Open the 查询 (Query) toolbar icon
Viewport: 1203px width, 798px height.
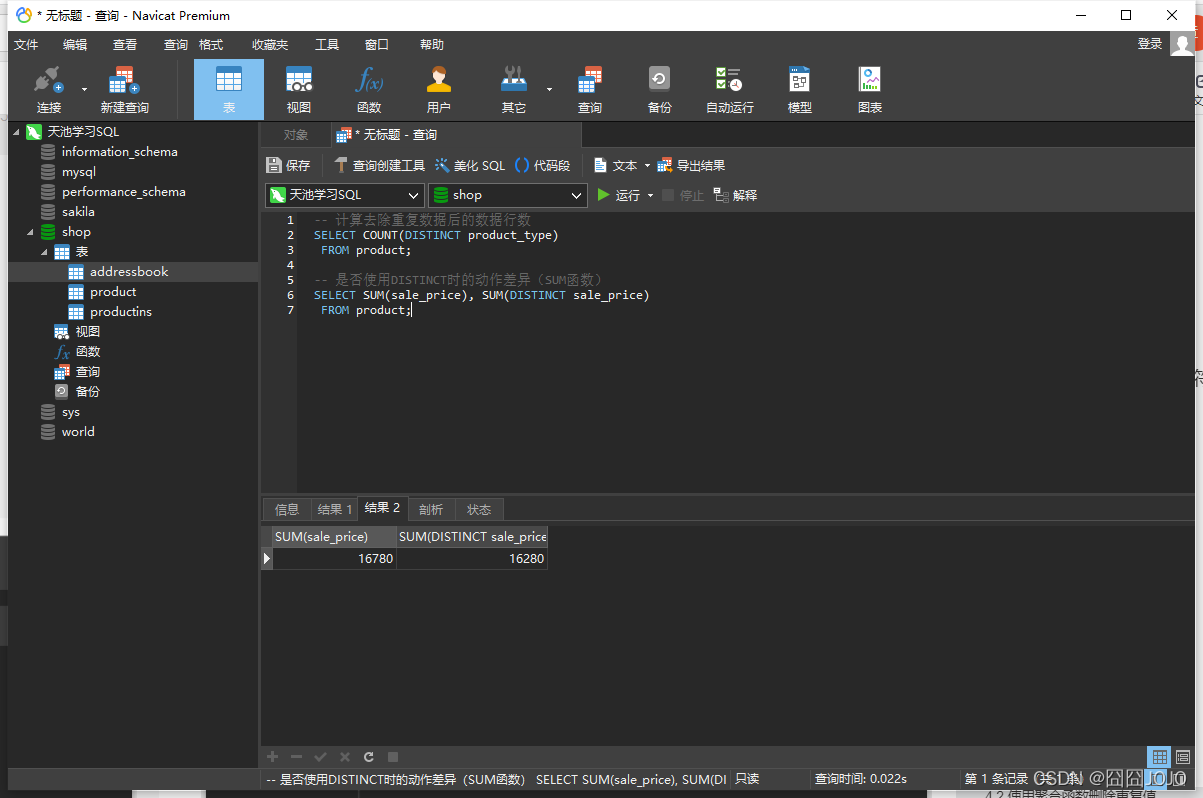coord(590,90)
